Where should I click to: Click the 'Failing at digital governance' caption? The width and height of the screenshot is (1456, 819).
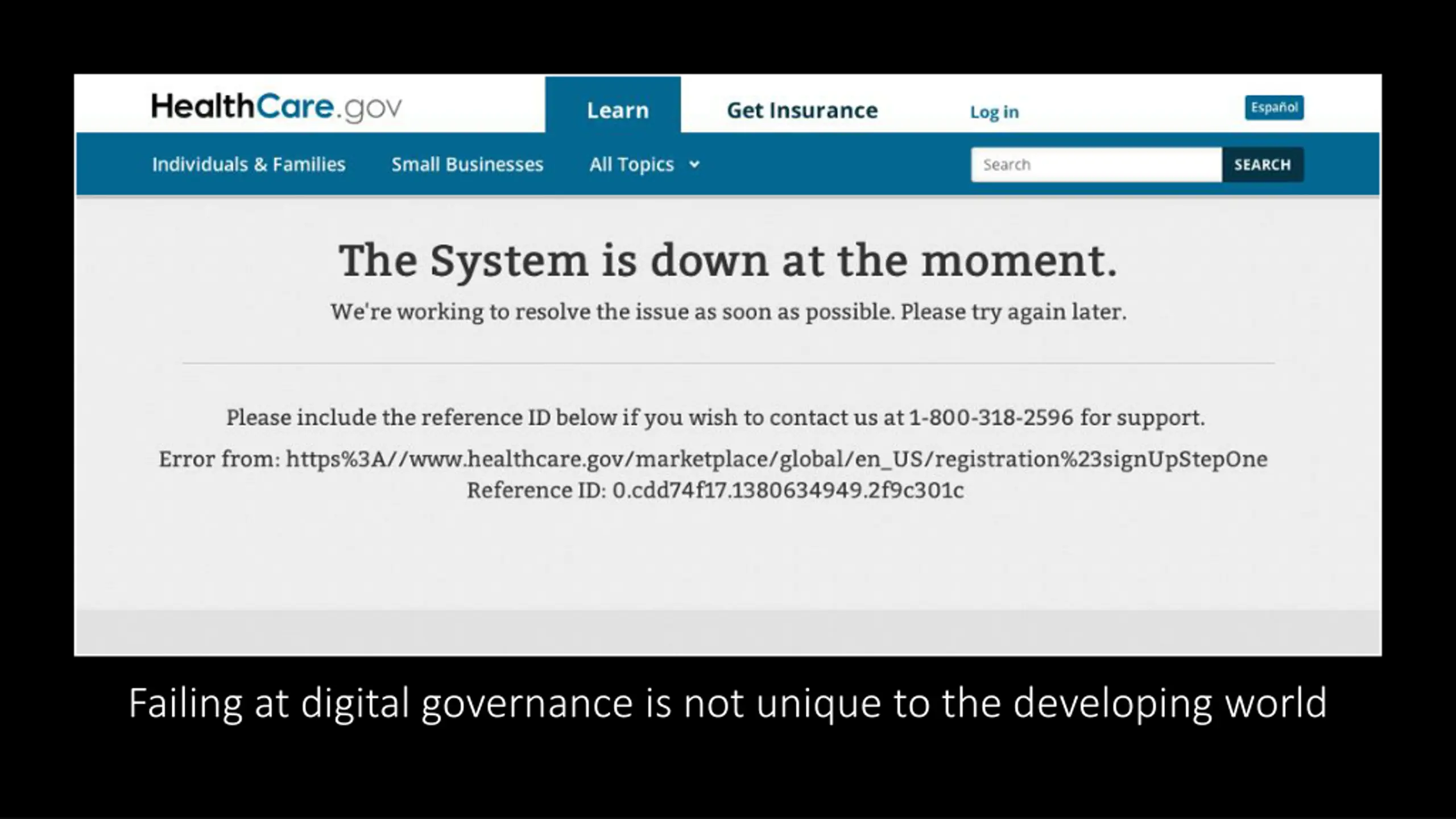728,704
